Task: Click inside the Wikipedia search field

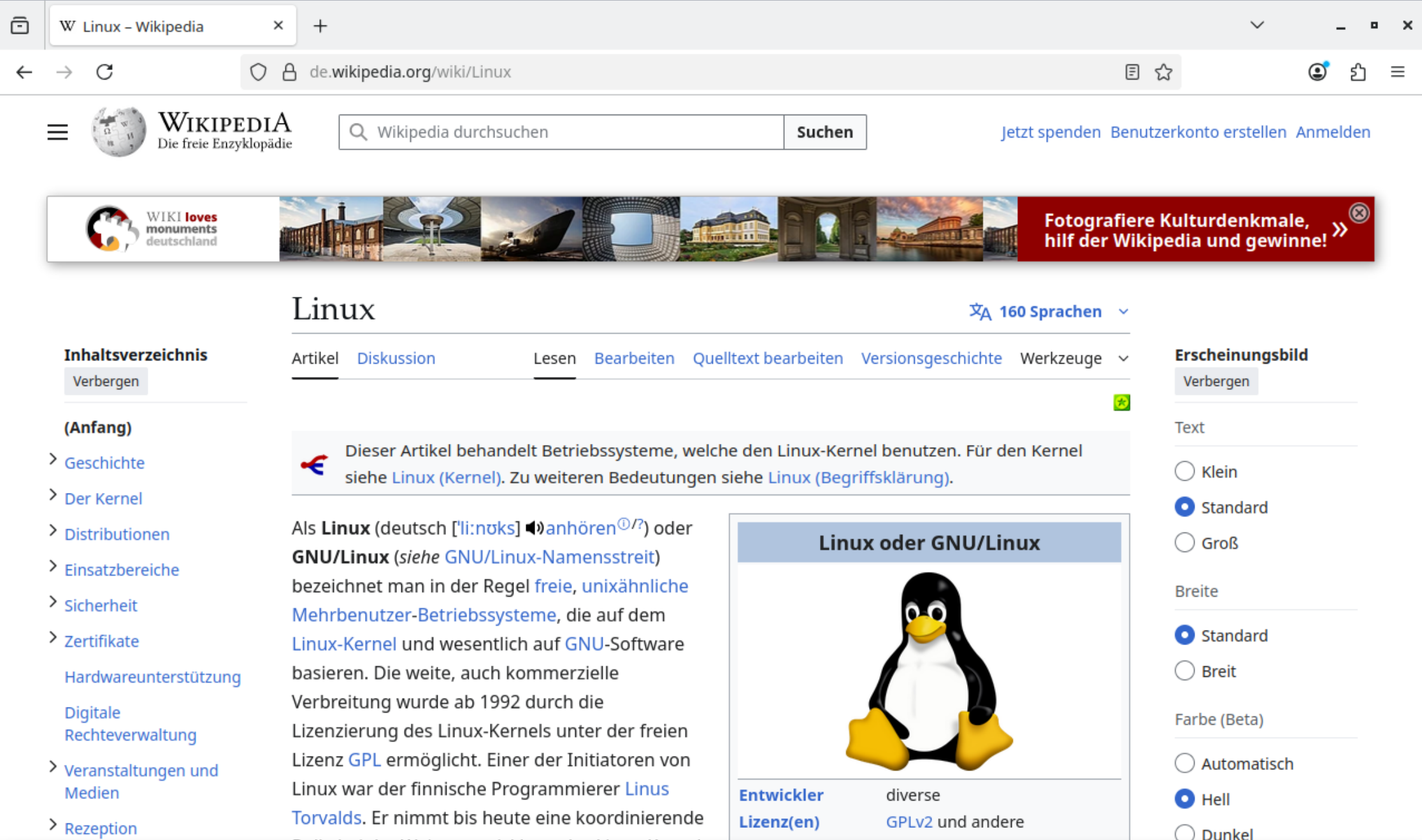Action: click(x=561, y=132)
